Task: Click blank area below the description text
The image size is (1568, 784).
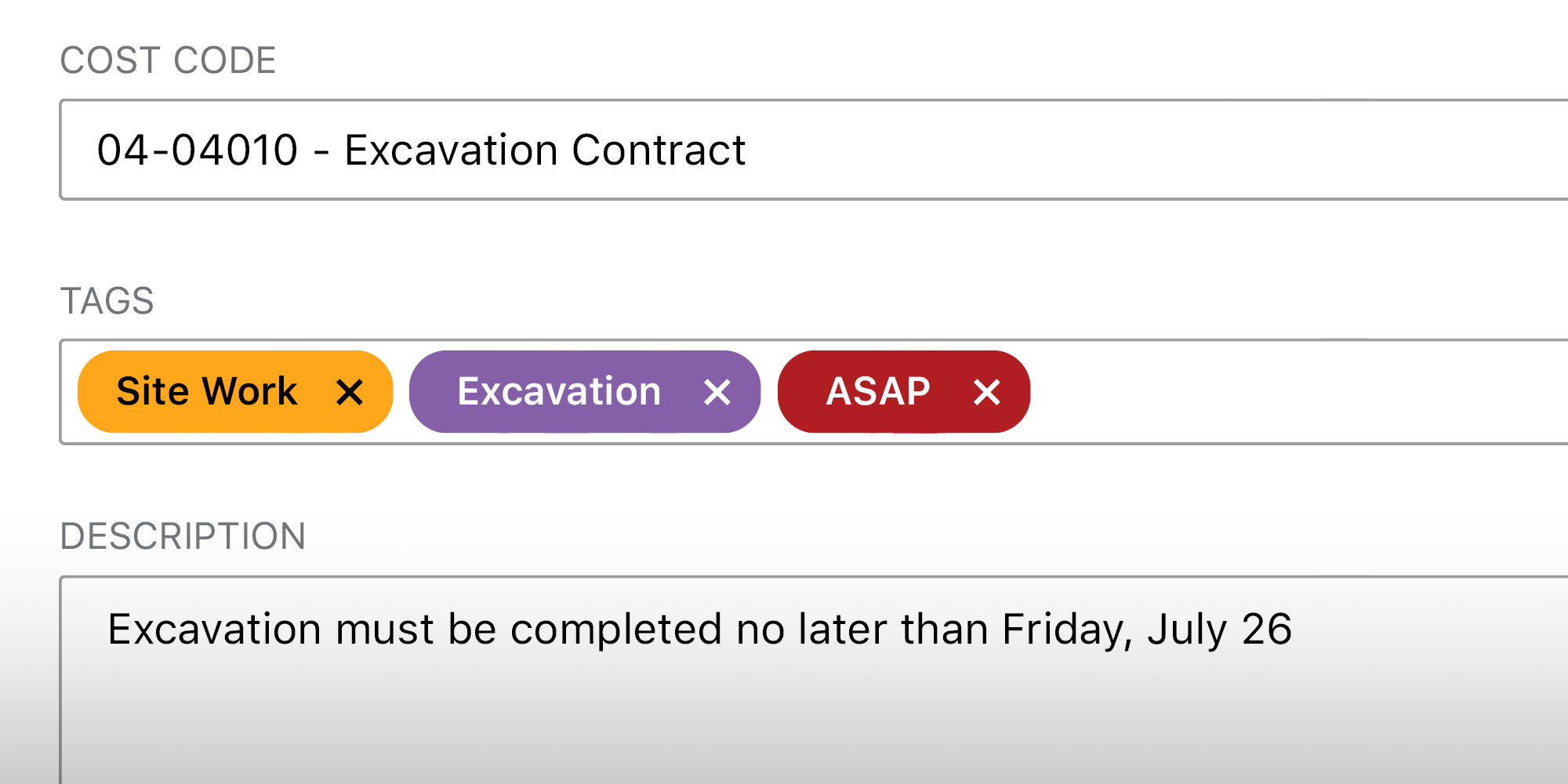Action: click(706, 721)
